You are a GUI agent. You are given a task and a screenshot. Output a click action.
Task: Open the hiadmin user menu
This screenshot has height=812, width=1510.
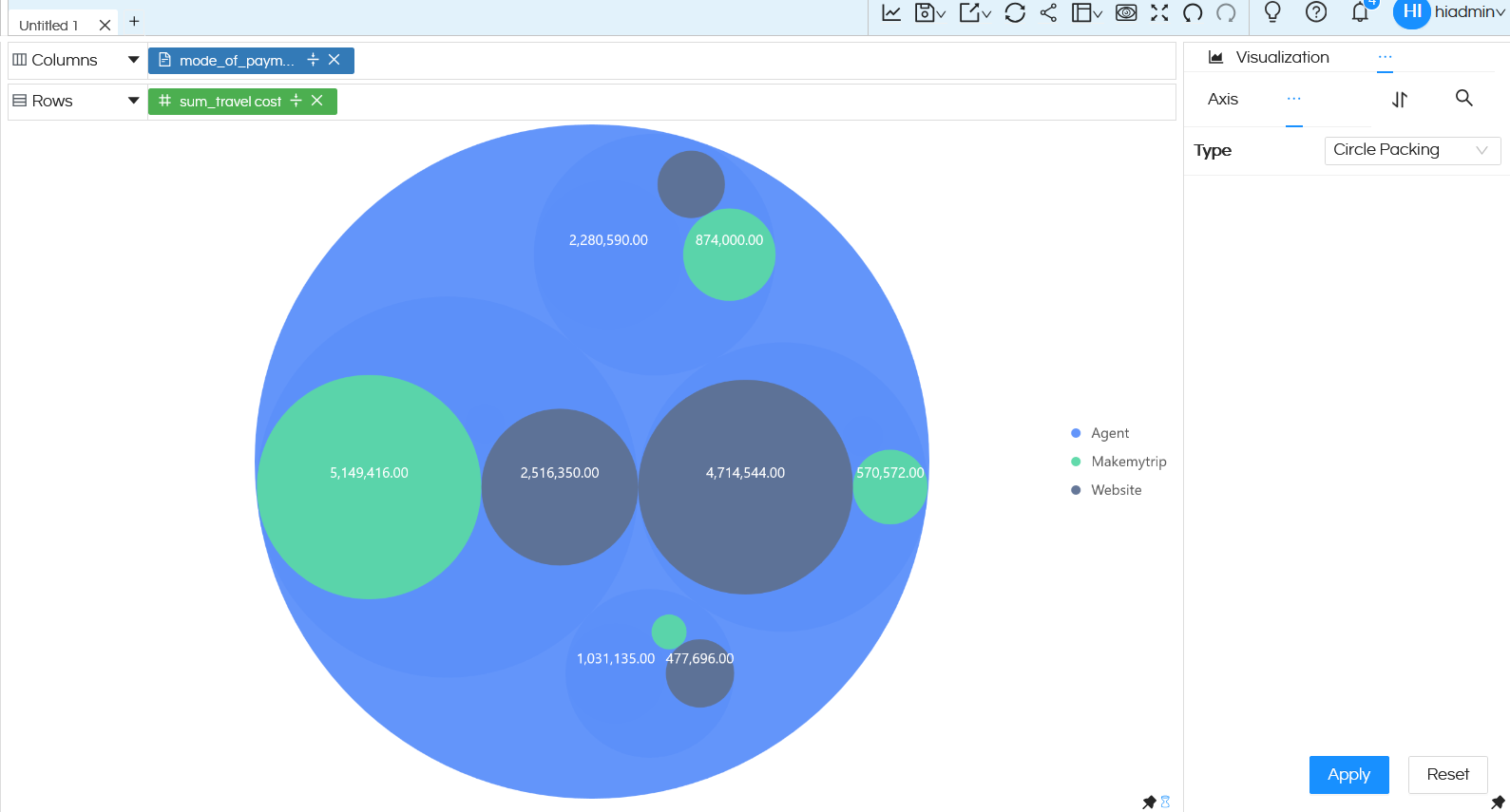[1469, 12]
